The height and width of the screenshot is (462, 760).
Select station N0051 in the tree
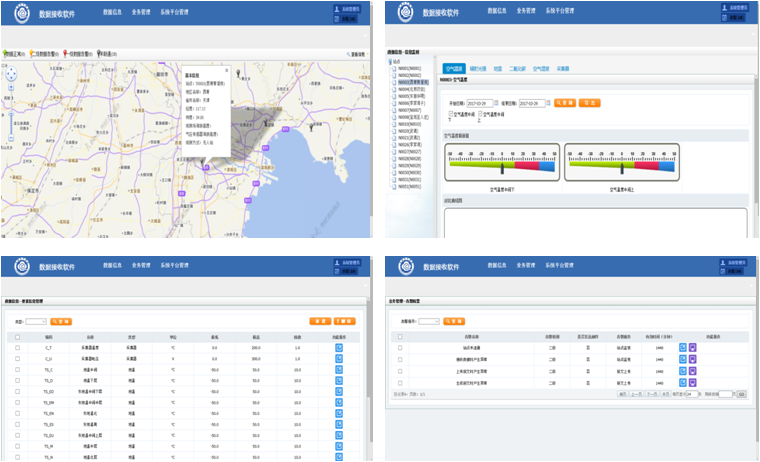click(x=410, y=187)
